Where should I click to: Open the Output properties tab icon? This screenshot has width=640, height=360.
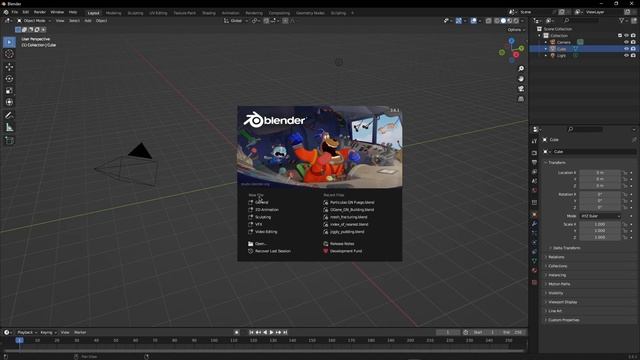click(534, 162)
